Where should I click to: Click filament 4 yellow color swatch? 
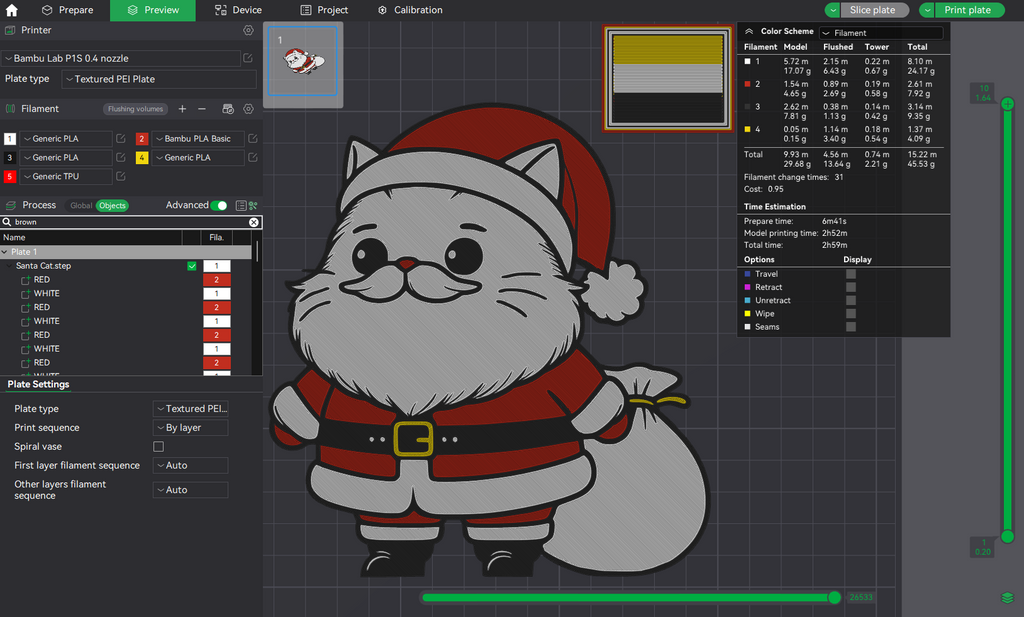click(x=142, y=157)
